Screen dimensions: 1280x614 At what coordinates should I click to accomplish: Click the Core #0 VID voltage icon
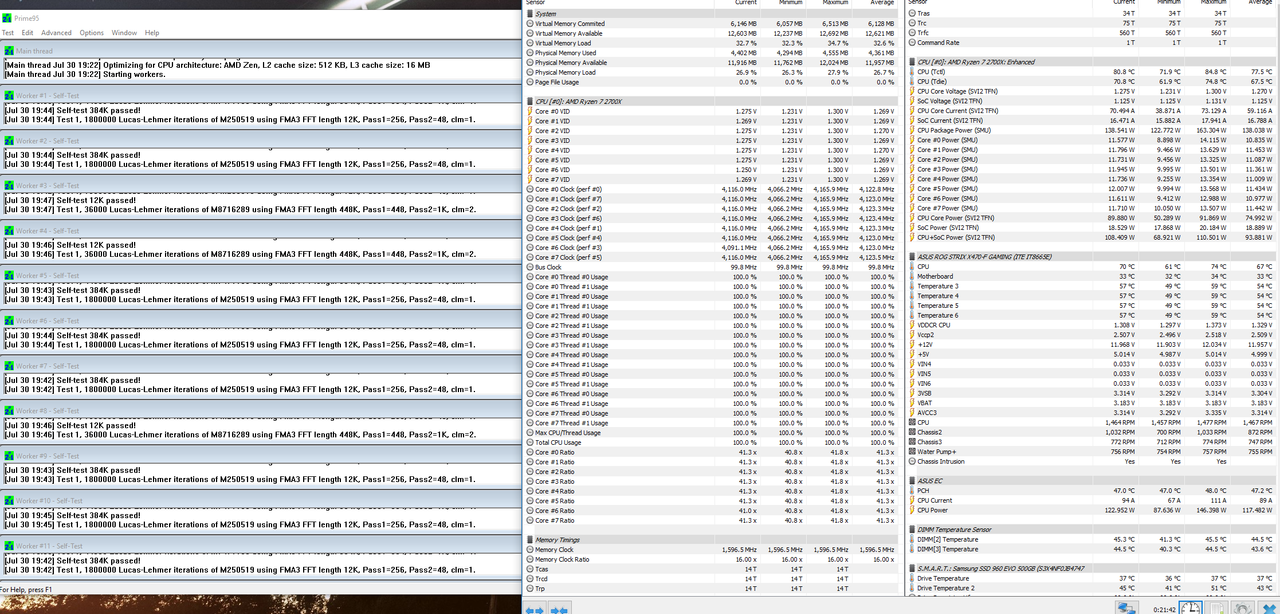click(529, 111)
